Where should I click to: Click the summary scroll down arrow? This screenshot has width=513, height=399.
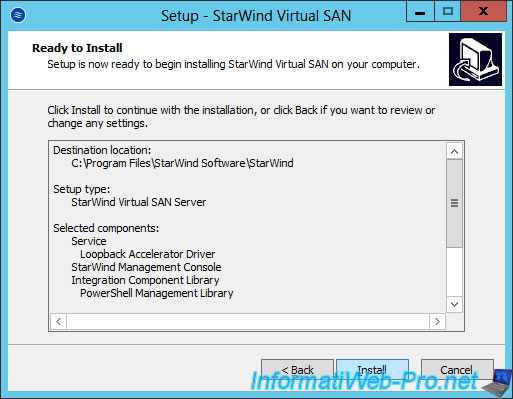(454, 304)
